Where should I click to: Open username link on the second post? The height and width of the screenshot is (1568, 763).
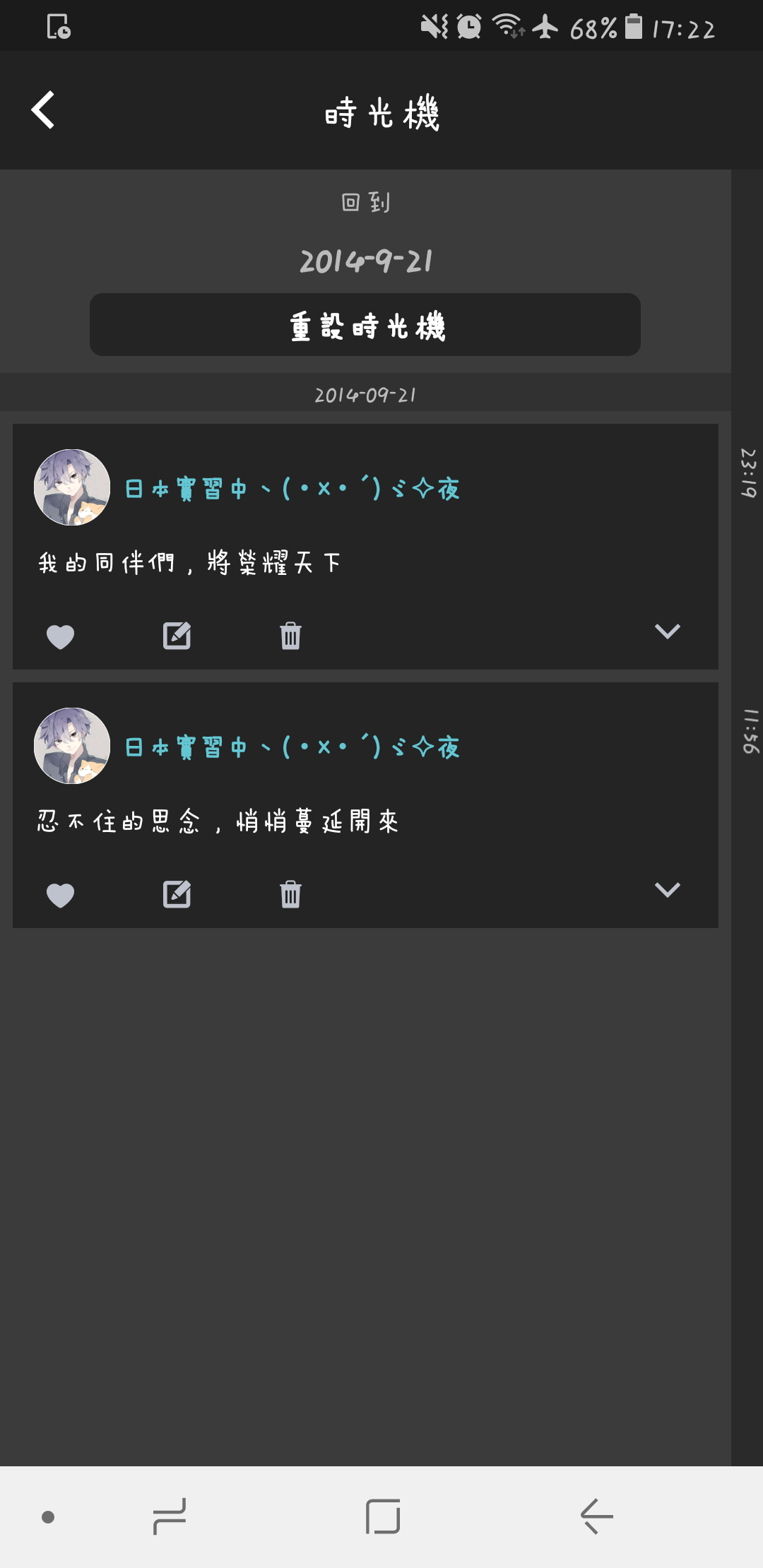pos(292,747)
